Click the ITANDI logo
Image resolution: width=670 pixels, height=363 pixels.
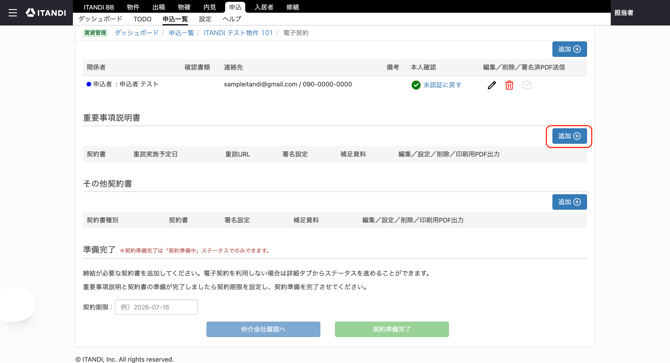[x=46, y=13]
